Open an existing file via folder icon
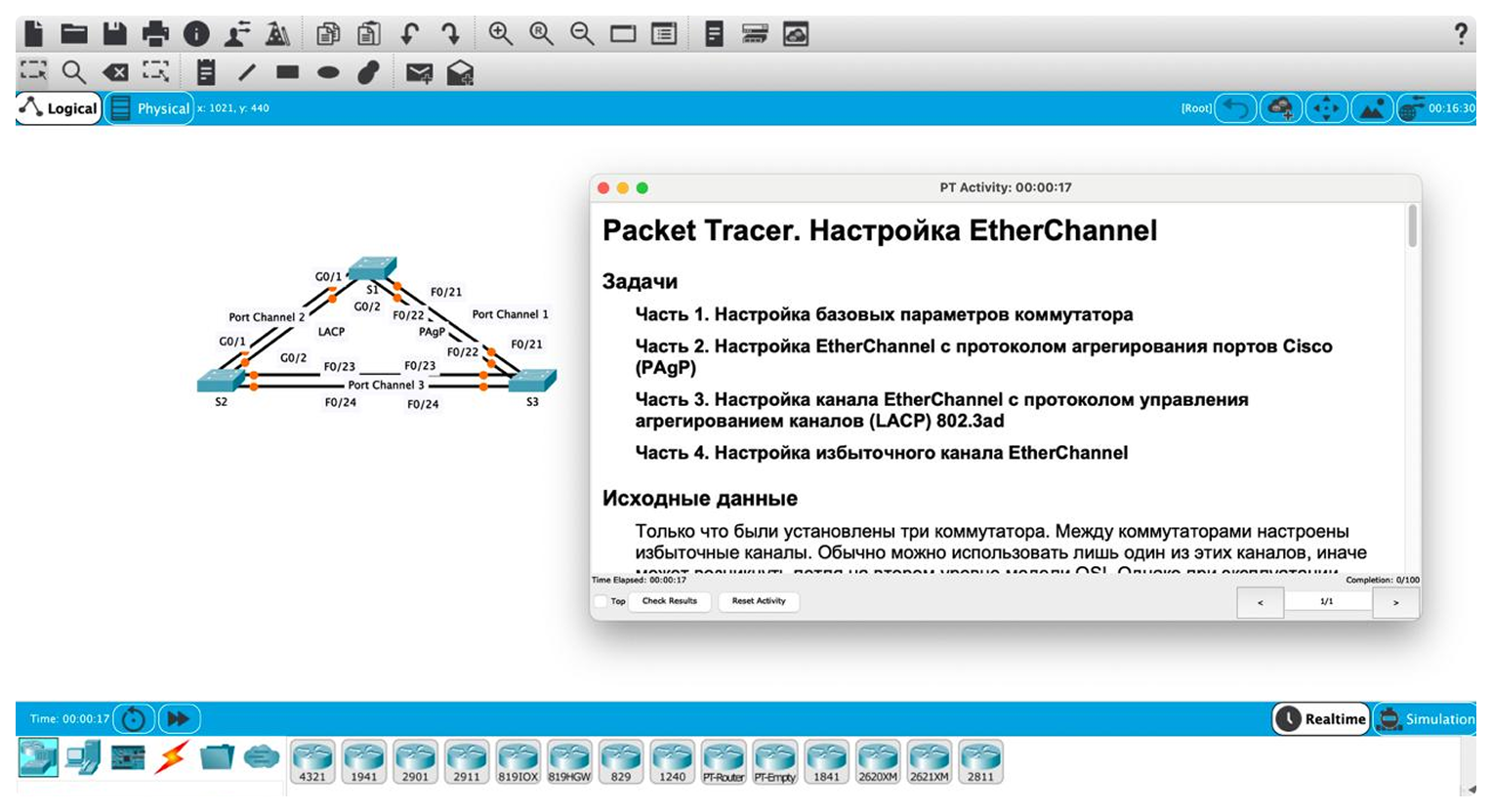The image size is (1492, 812). point(74,34)
